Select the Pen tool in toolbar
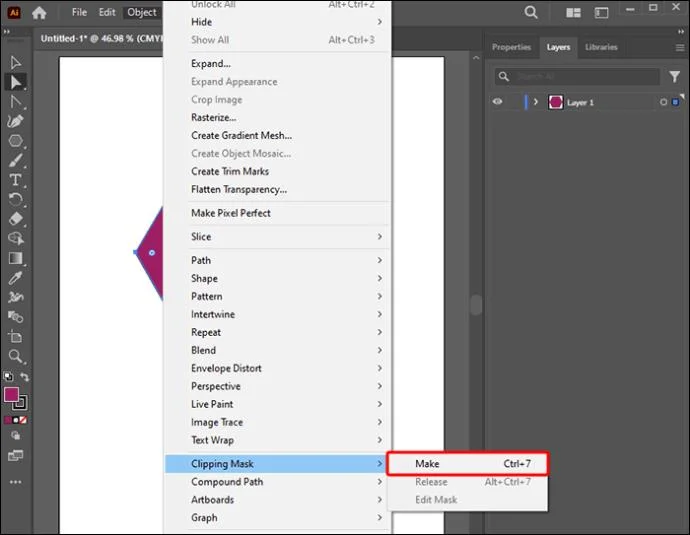The width and height of the screenshot is (690, 535). tap(15, 121)
